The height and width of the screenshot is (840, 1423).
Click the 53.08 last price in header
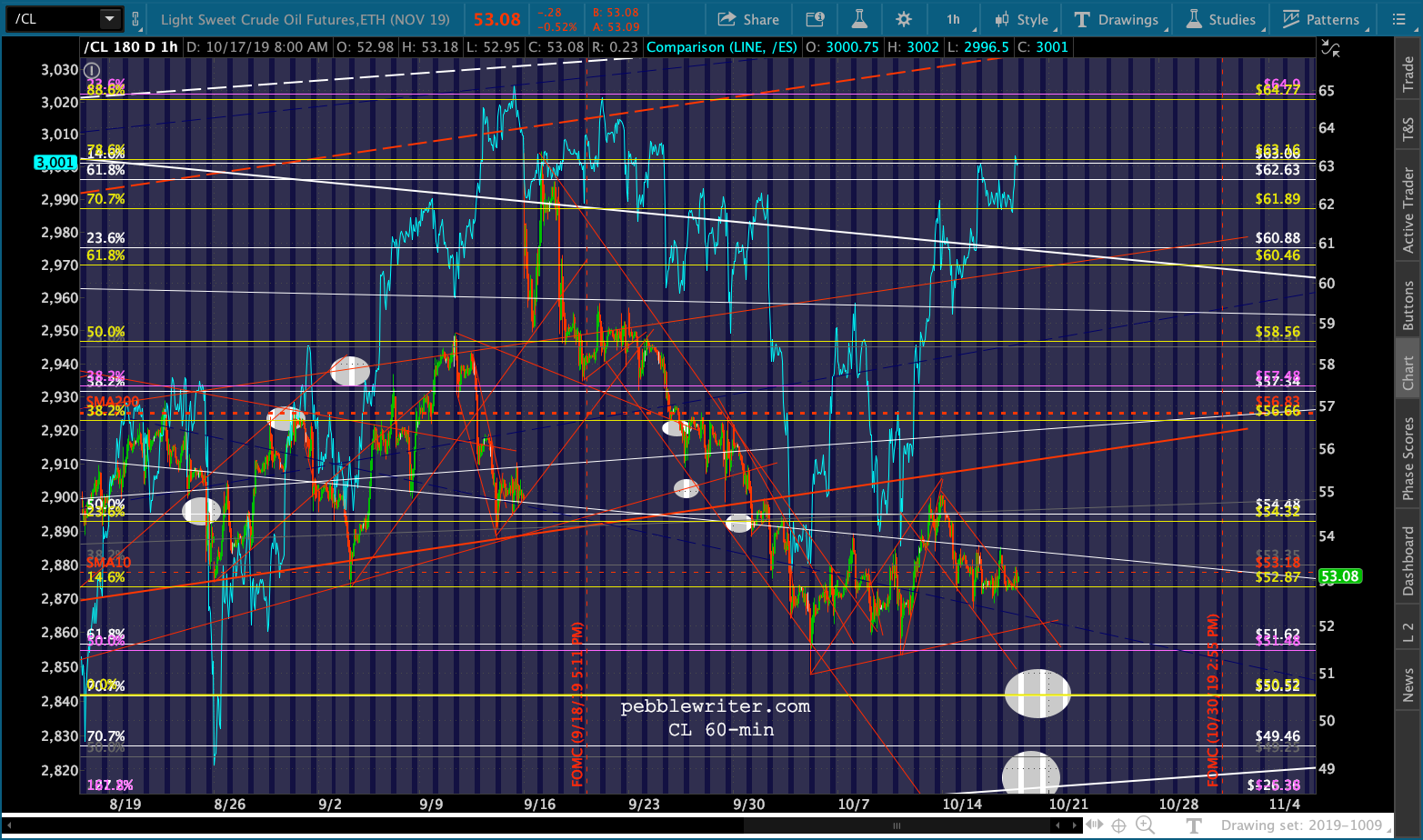pos(496,19)
